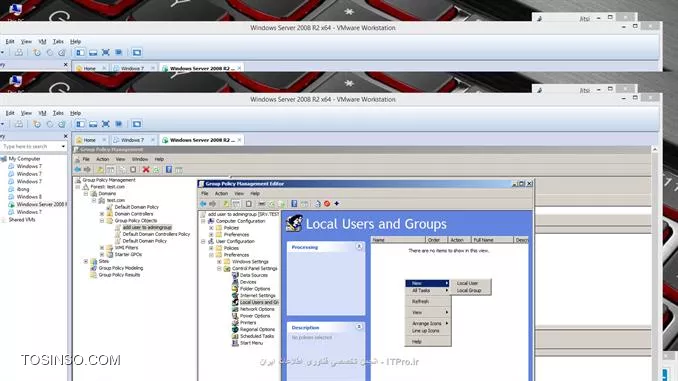Viewport: 678px width, 381px height.
Task: Expand the Starter GPOs node
Action: (102, 255)
